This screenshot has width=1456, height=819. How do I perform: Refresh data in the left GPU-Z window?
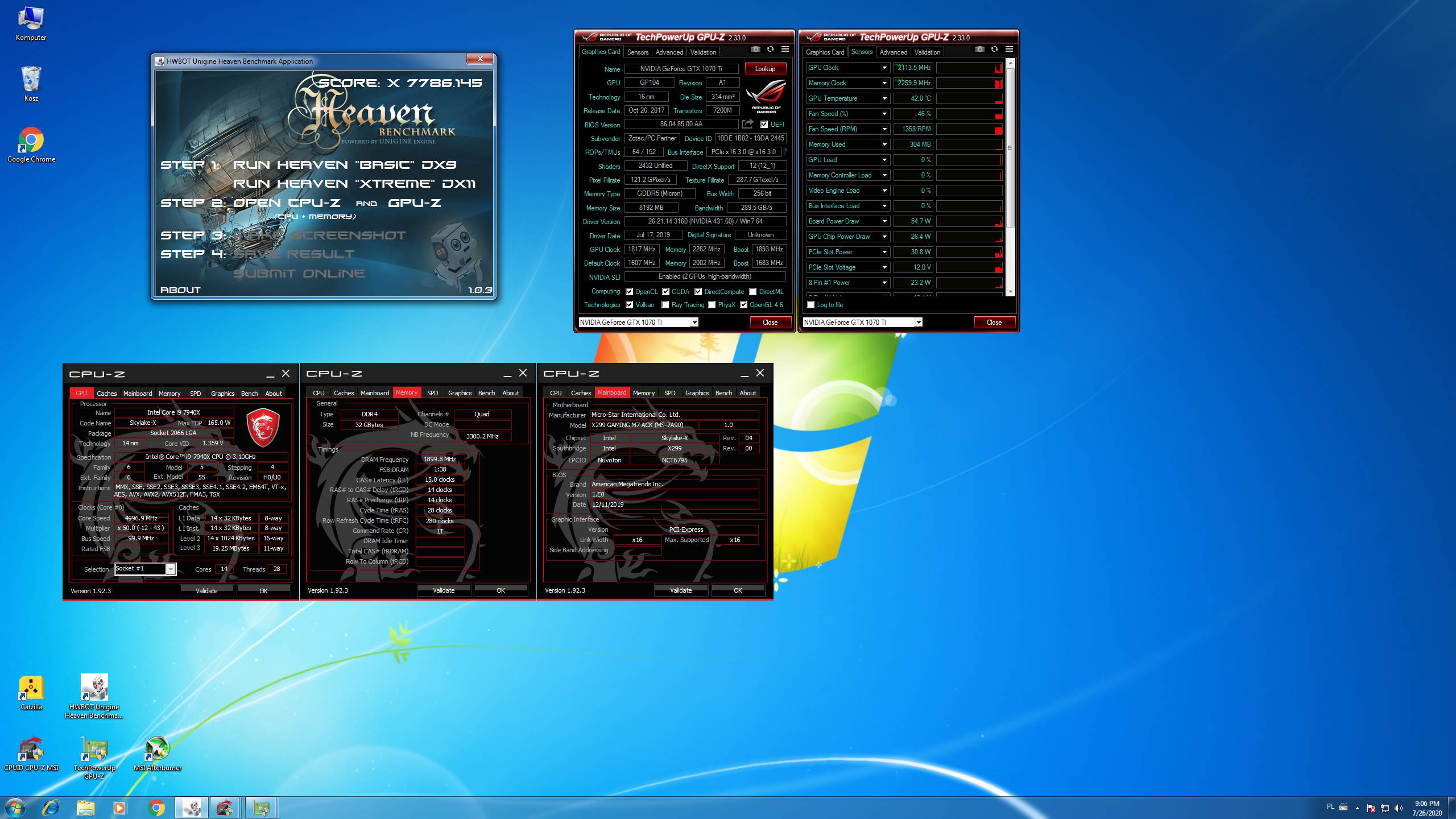pos(770,49)
